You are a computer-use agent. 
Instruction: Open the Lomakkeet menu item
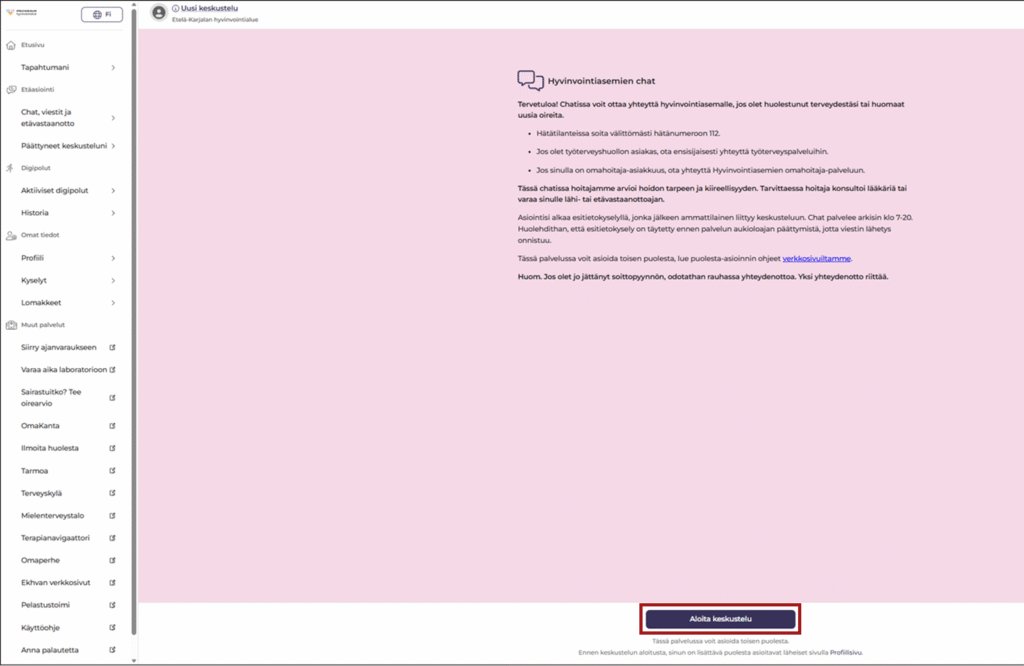pos(42,303)
